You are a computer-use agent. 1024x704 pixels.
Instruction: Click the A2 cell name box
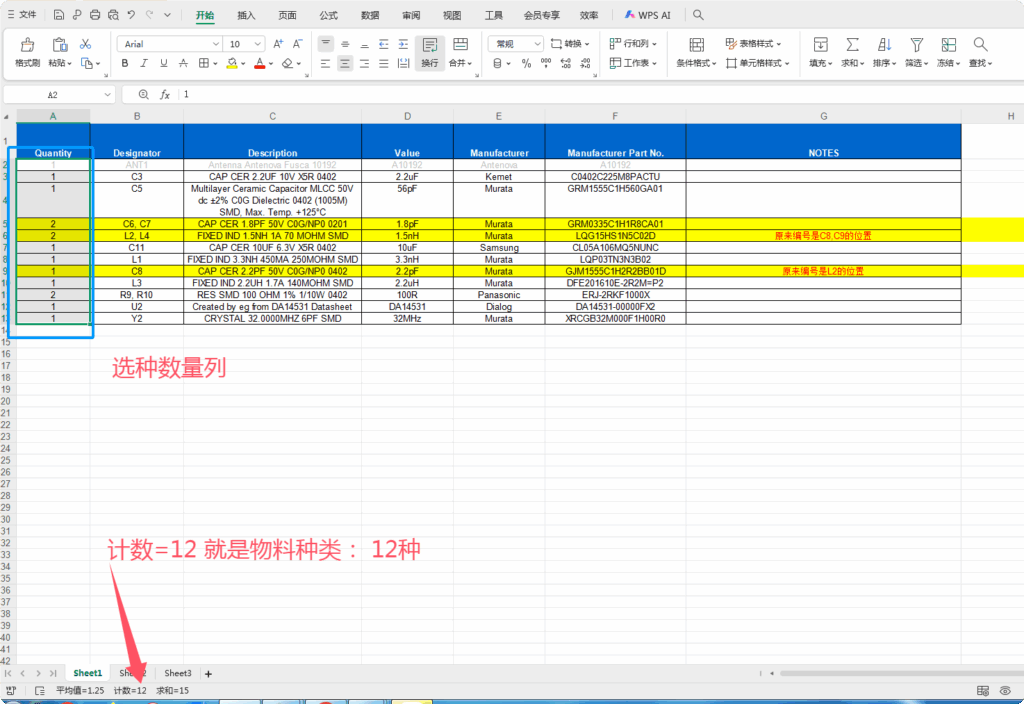point(53,94)
